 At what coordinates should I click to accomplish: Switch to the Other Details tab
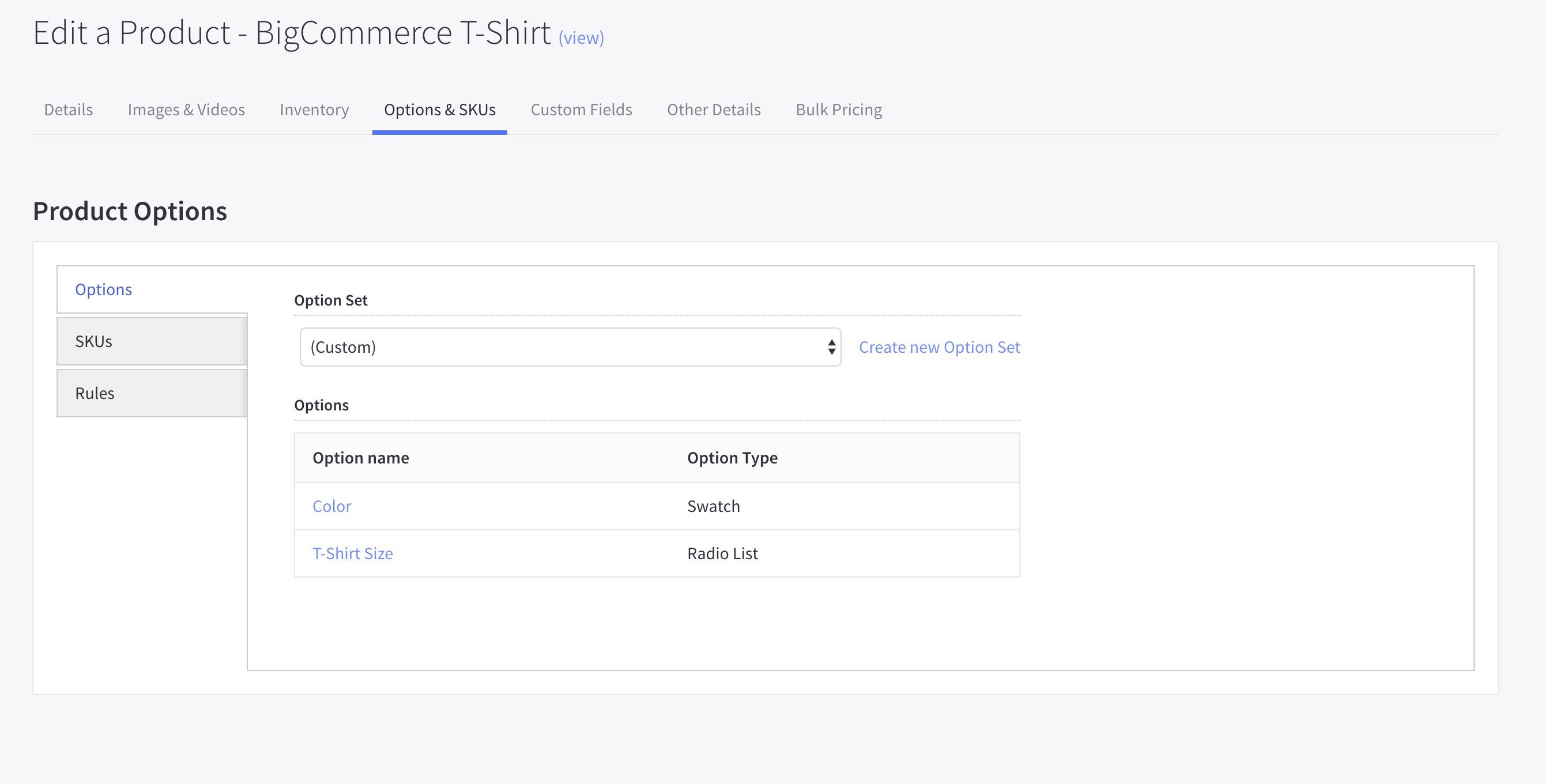point(713,109)
